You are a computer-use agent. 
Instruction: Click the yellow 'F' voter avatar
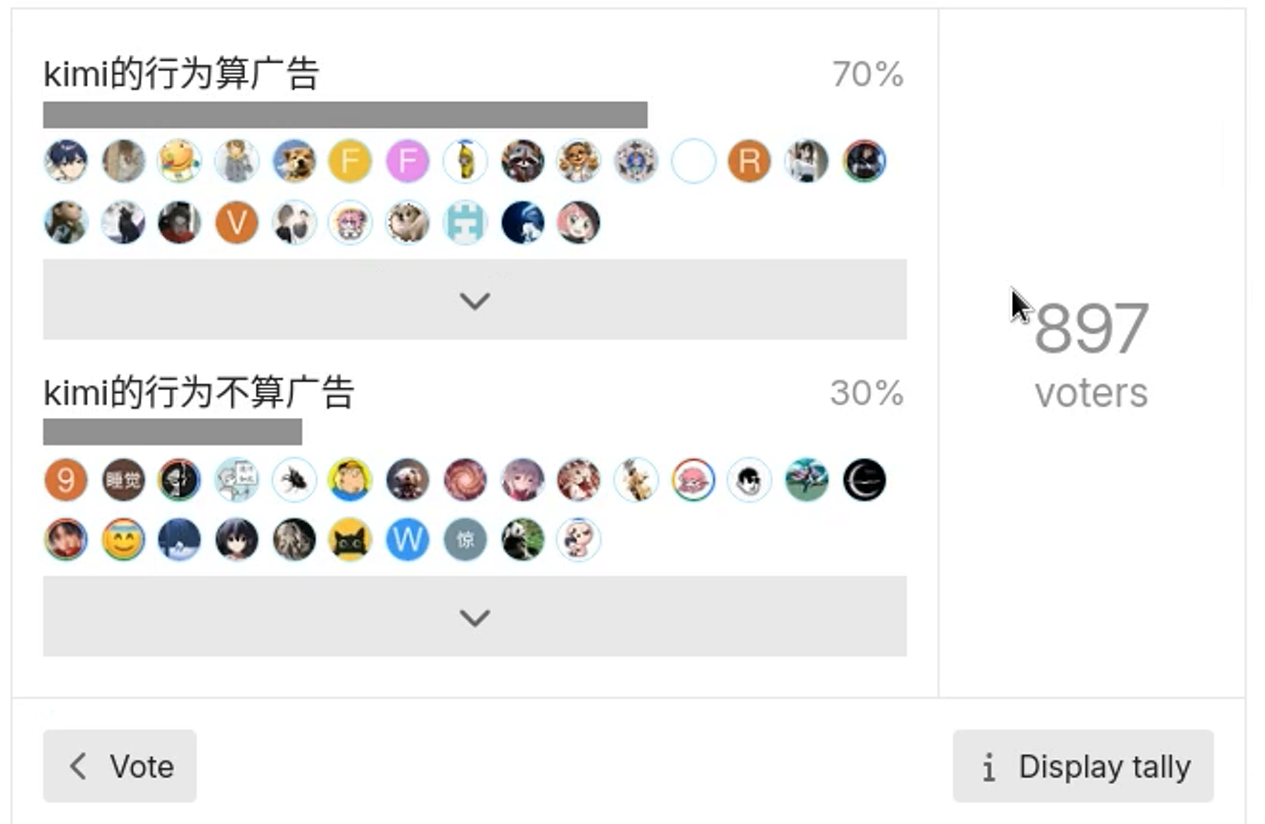[350, 161]
